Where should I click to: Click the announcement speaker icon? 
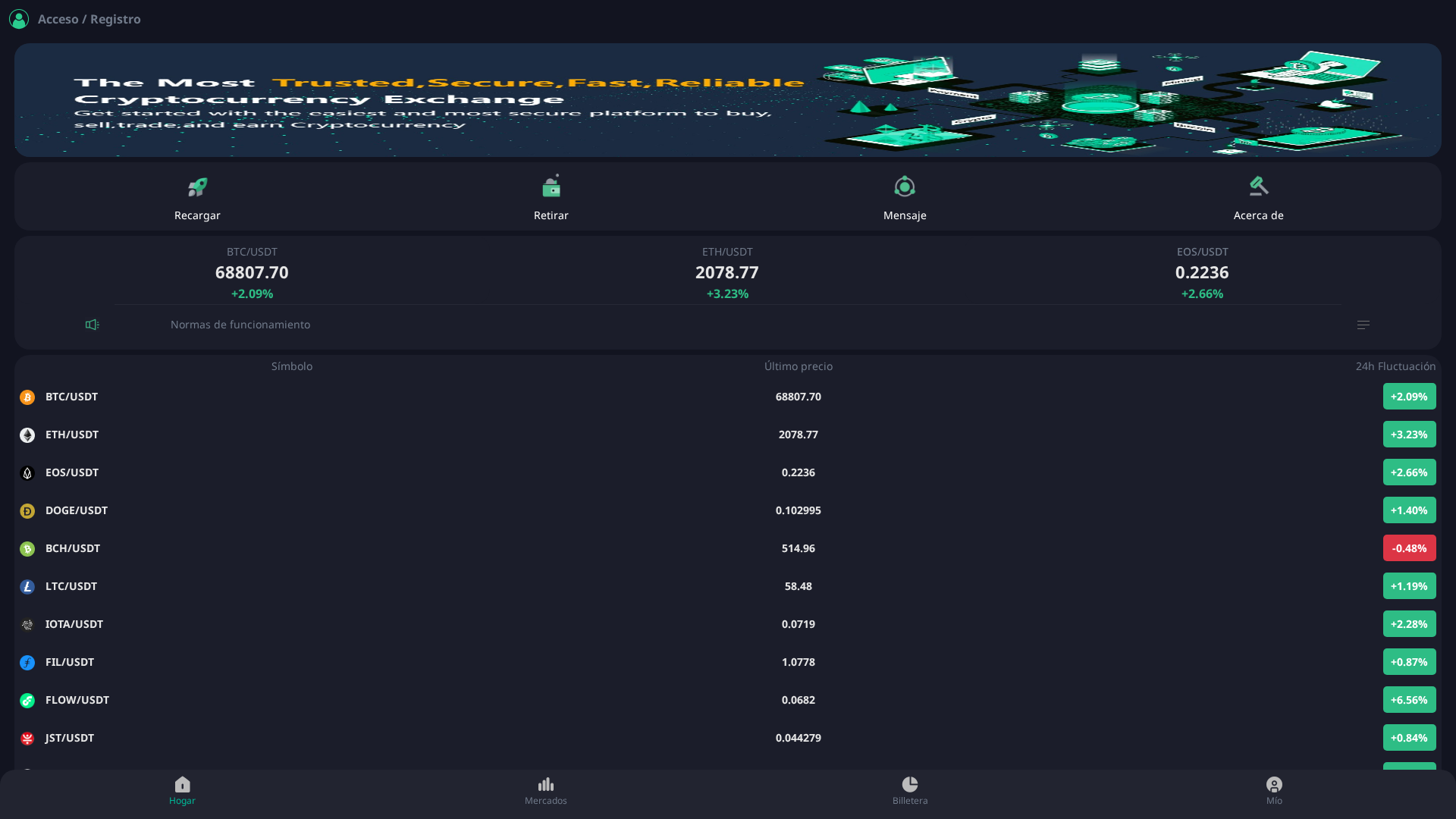92,324
